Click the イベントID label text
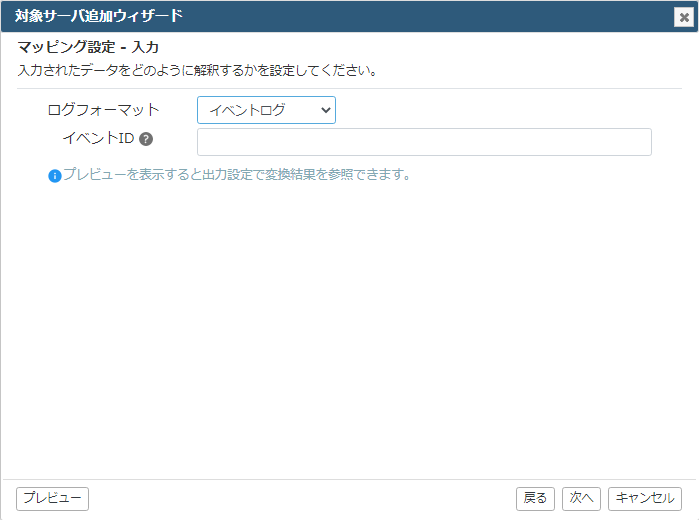Screen dimensions: 699x520 pos(99,138)
